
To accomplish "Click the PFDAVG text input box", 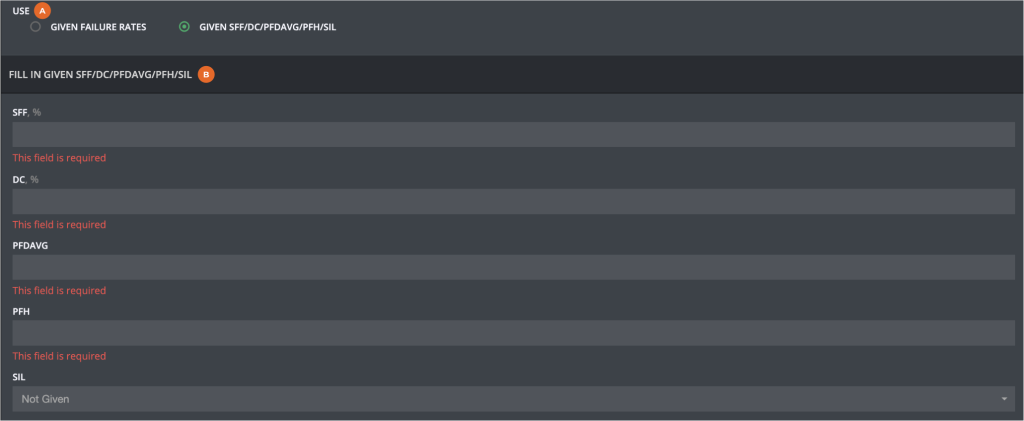I will tap(511, 267).
